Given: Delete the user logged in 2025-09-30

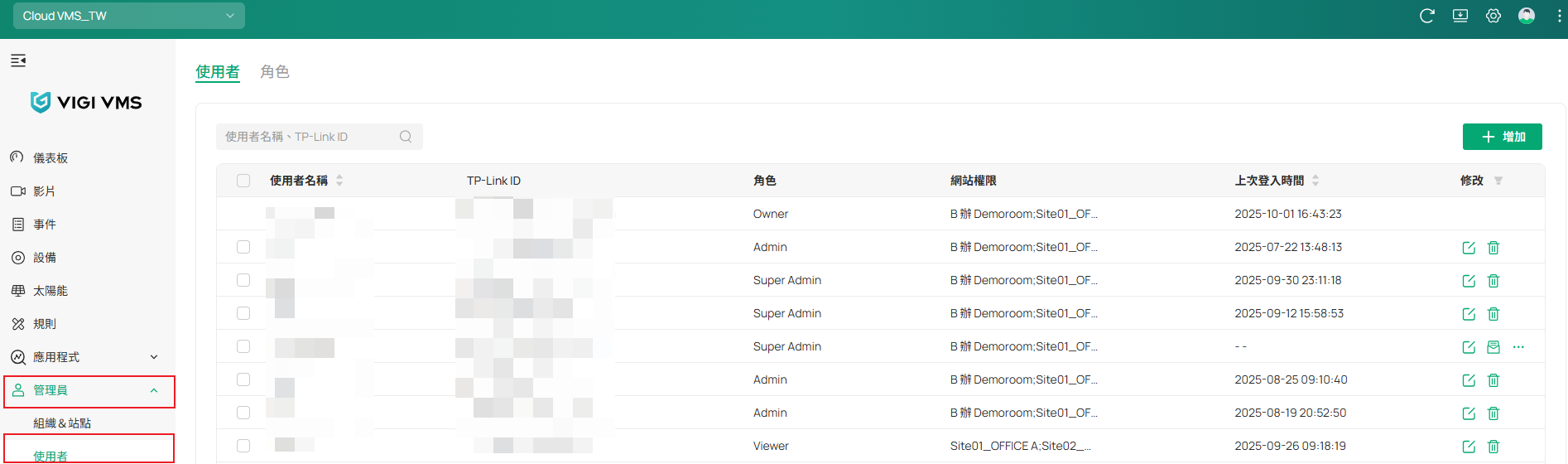Looking at the screenshot, I should click(1493, 281).
